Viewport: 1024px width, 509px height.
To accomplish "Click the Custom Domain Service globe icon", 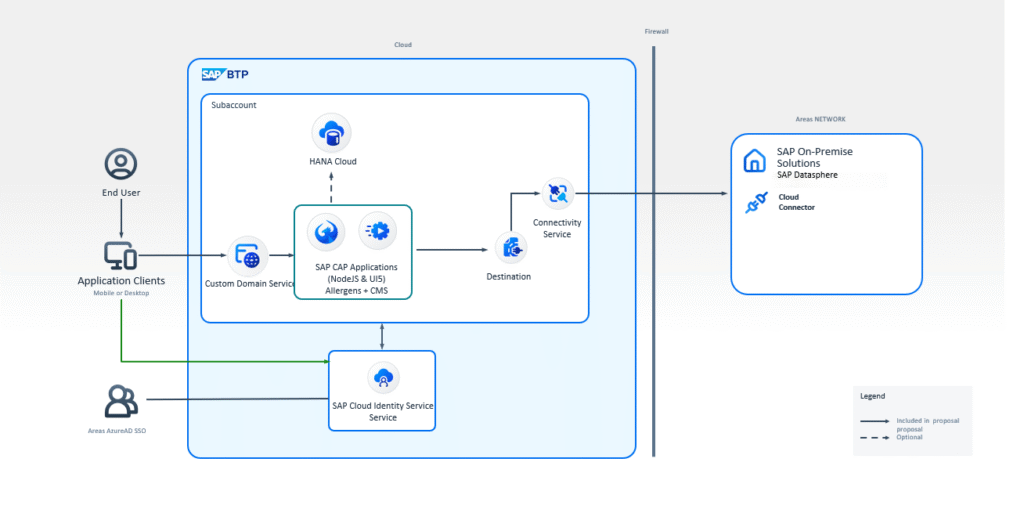I will pos(248,256).
